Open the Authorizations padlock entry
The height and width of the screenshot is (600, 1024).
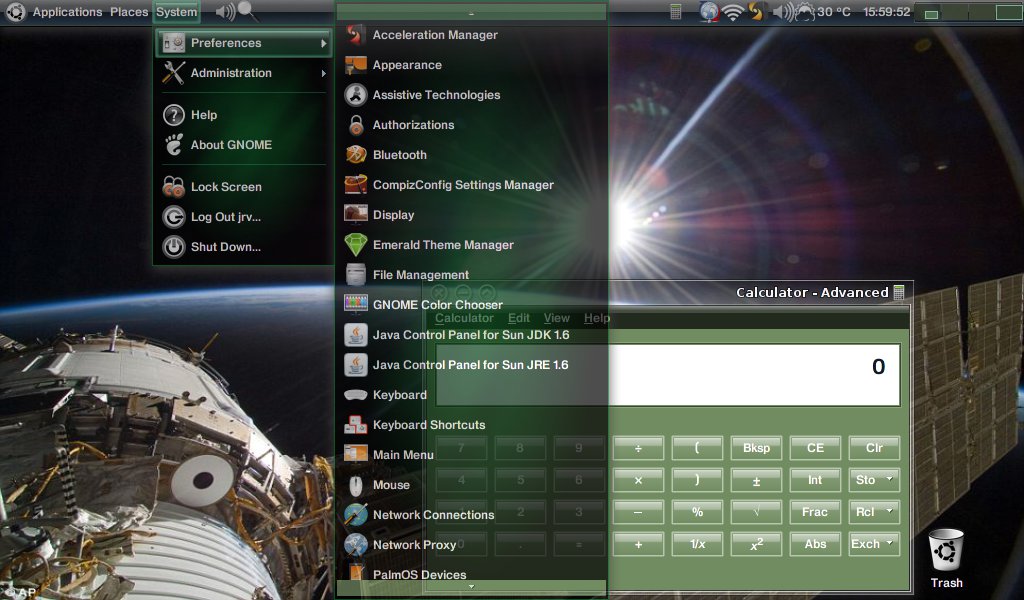coord(472,125)
